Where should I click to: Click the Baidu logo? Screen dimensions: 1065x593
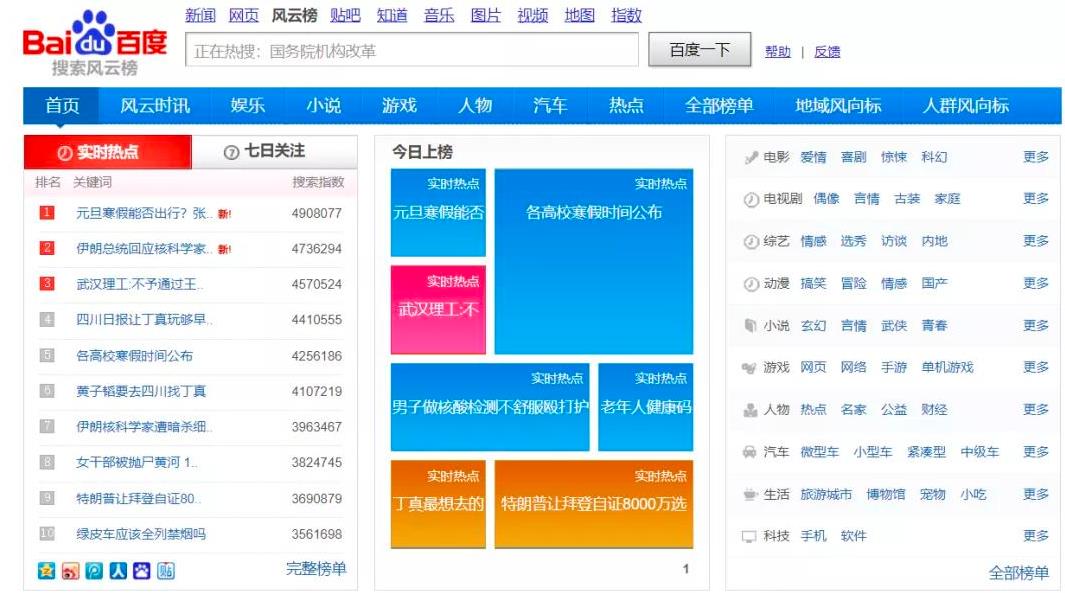(94, 42)
